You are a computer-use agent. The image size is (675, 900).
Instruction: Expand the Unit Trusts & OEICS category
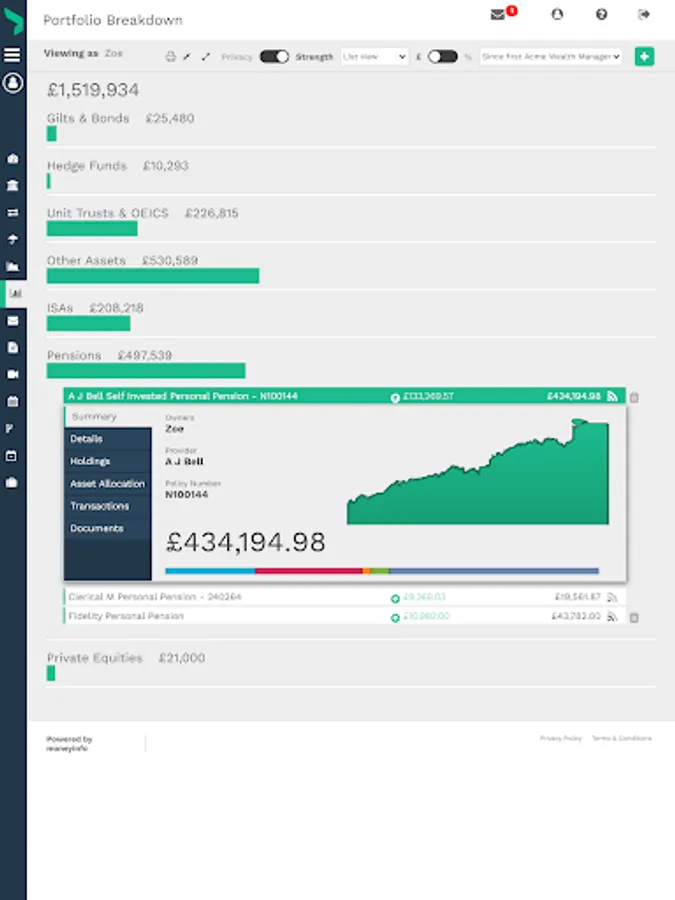pyautogui.click(x=108, y=213)
